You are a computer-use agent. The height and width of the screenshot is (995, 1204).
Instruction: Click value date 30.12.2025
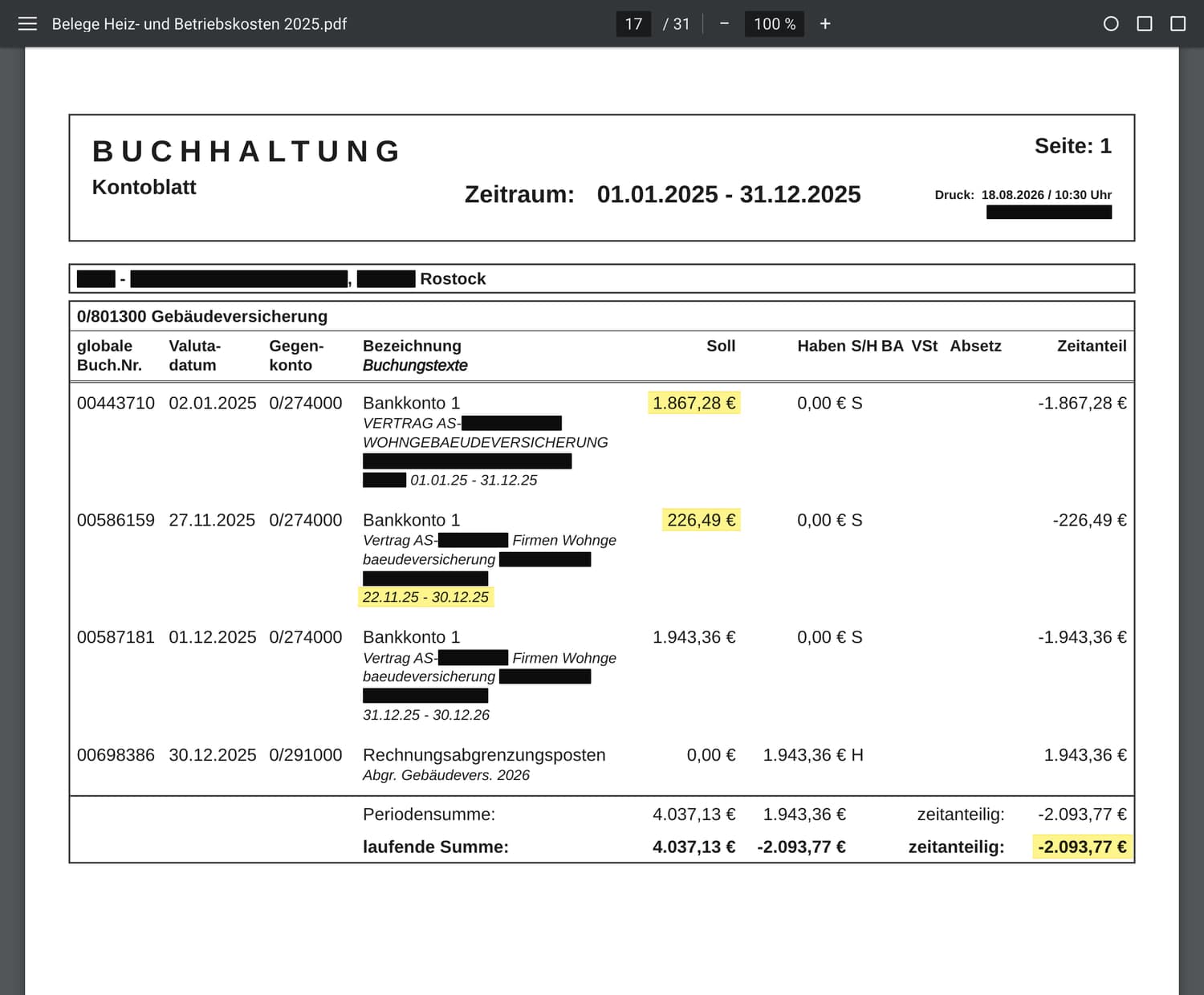(213, 755)
